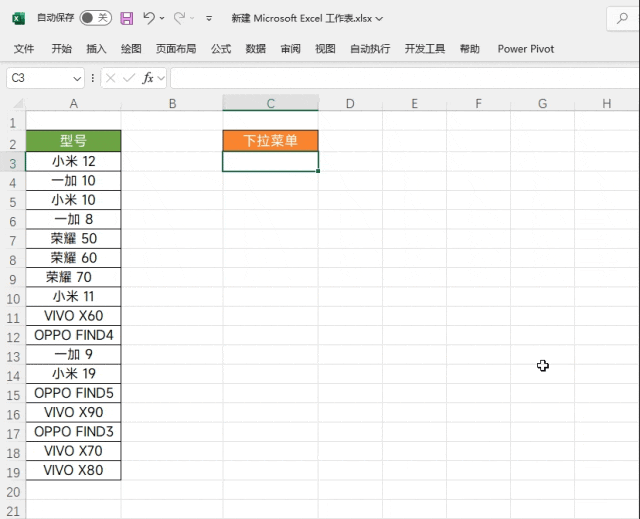Select column E header
This screenshot has height=519, width=640.
414,104
